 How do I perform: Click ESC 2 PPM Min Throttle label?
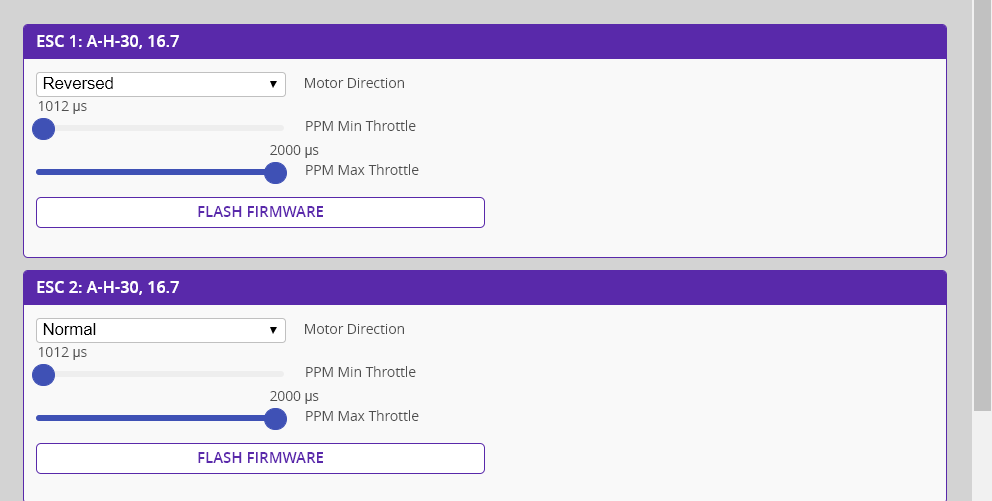[360, 372]
